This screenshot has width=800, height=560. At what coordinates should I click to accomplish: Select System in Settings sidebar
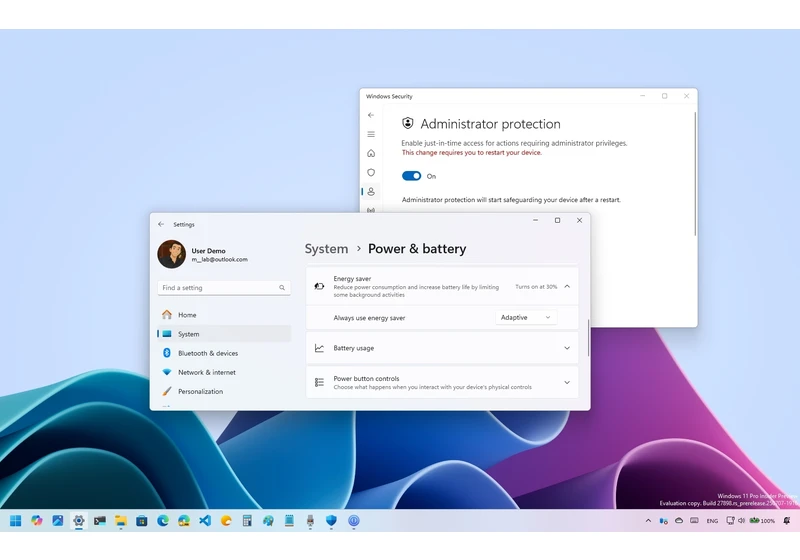click(224, 334)
